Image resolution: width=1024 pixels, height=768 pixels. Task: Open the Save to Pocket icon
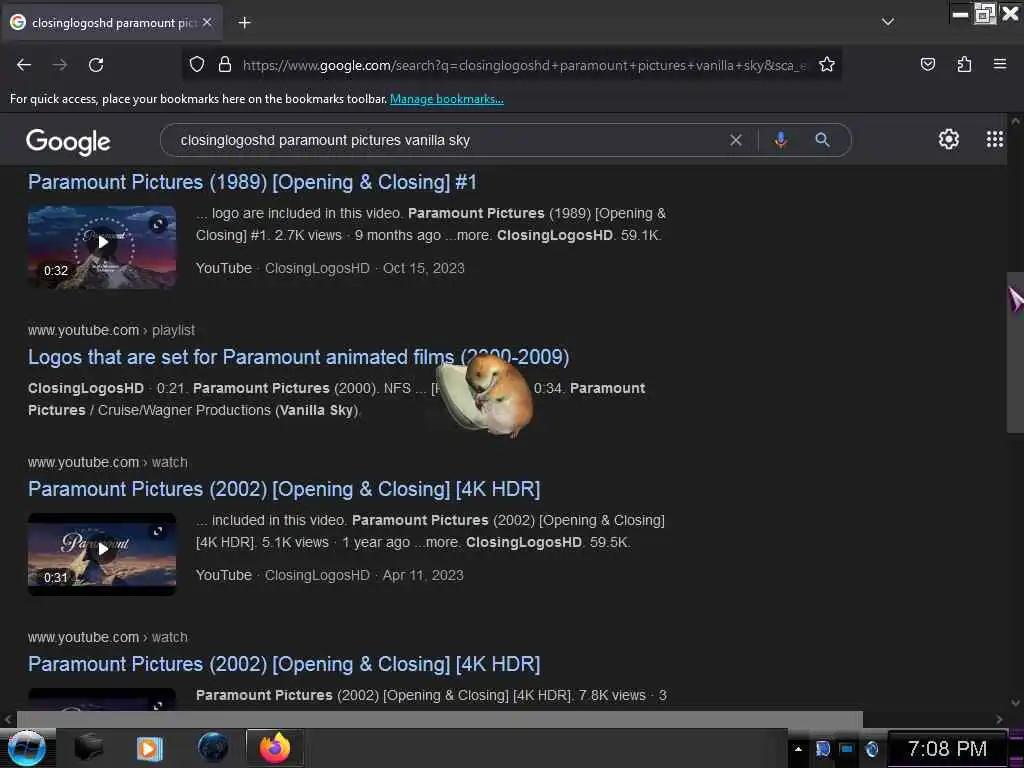927,64
